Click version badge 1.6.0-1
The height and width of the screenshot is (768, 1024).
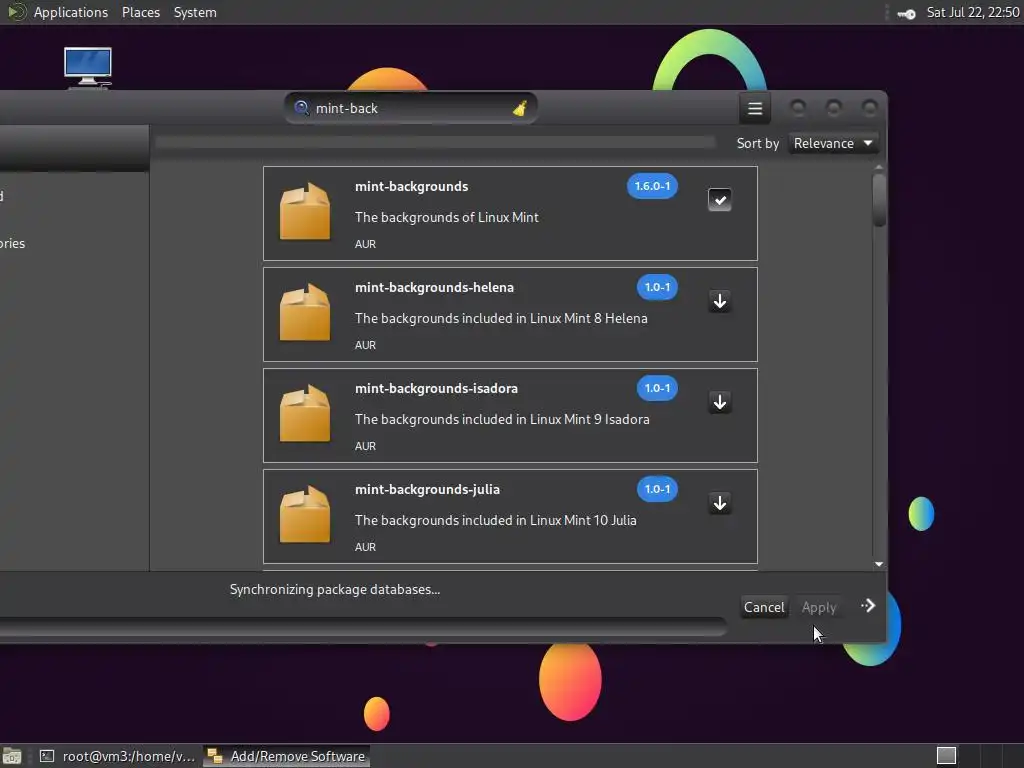click(652, 186)
